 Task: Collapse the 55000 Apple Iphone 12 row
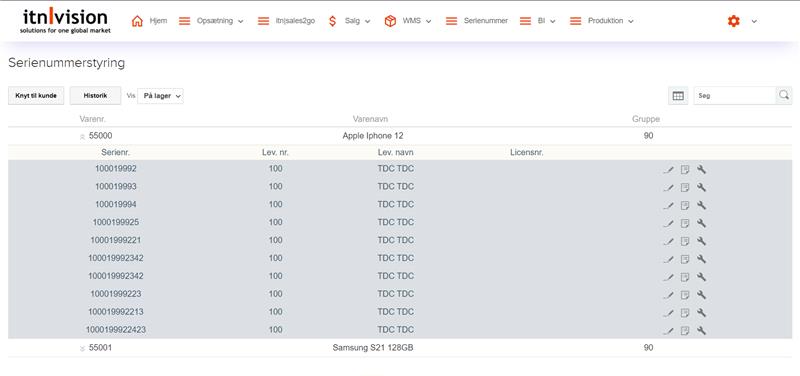tap(82, 137)
